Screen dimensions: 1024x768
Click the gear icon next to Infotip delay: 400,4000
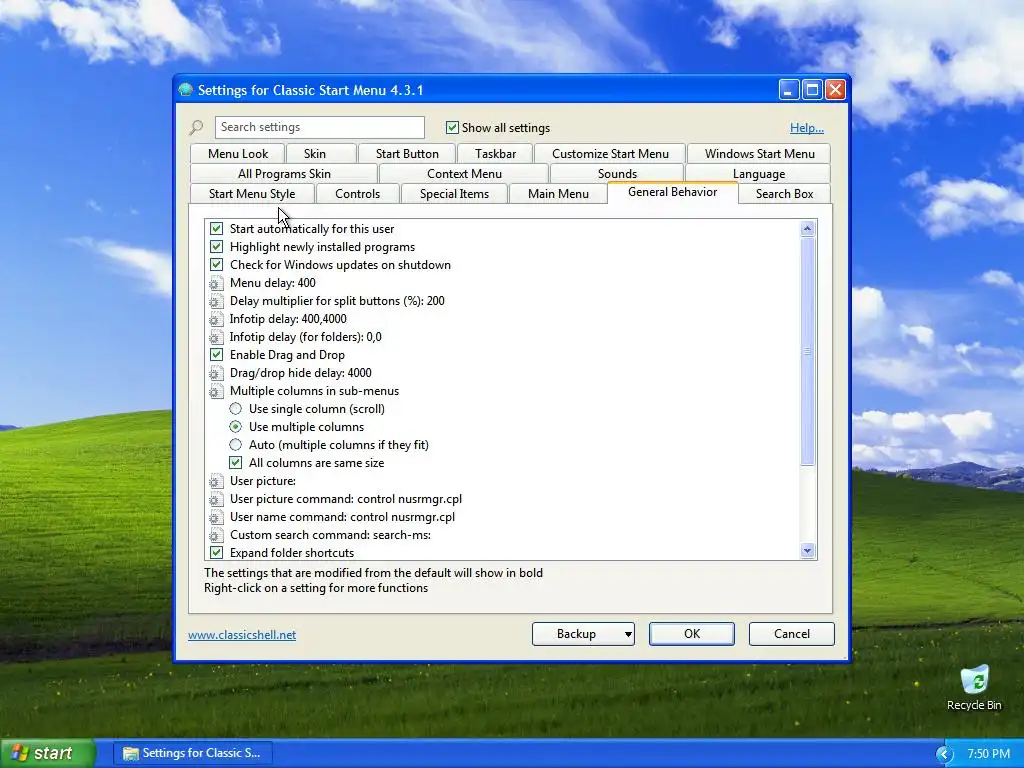[216, 319]
